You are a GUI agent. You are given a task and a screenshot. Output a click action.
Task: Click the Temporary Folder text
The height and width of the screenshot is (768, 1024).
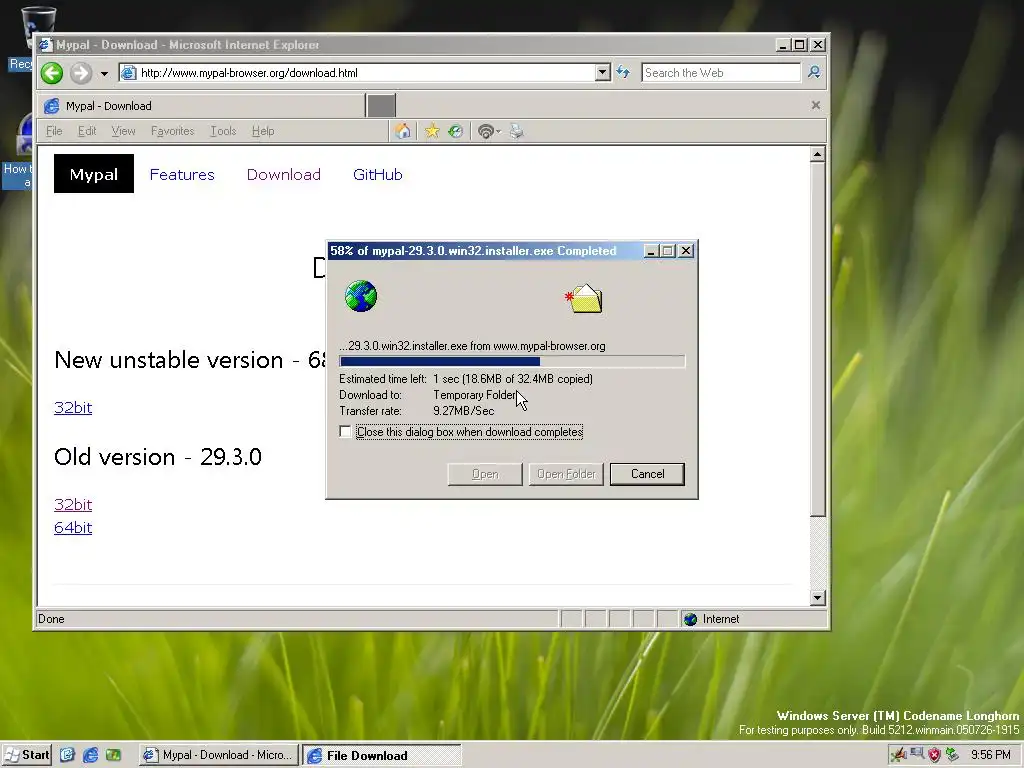coord(474,395)
